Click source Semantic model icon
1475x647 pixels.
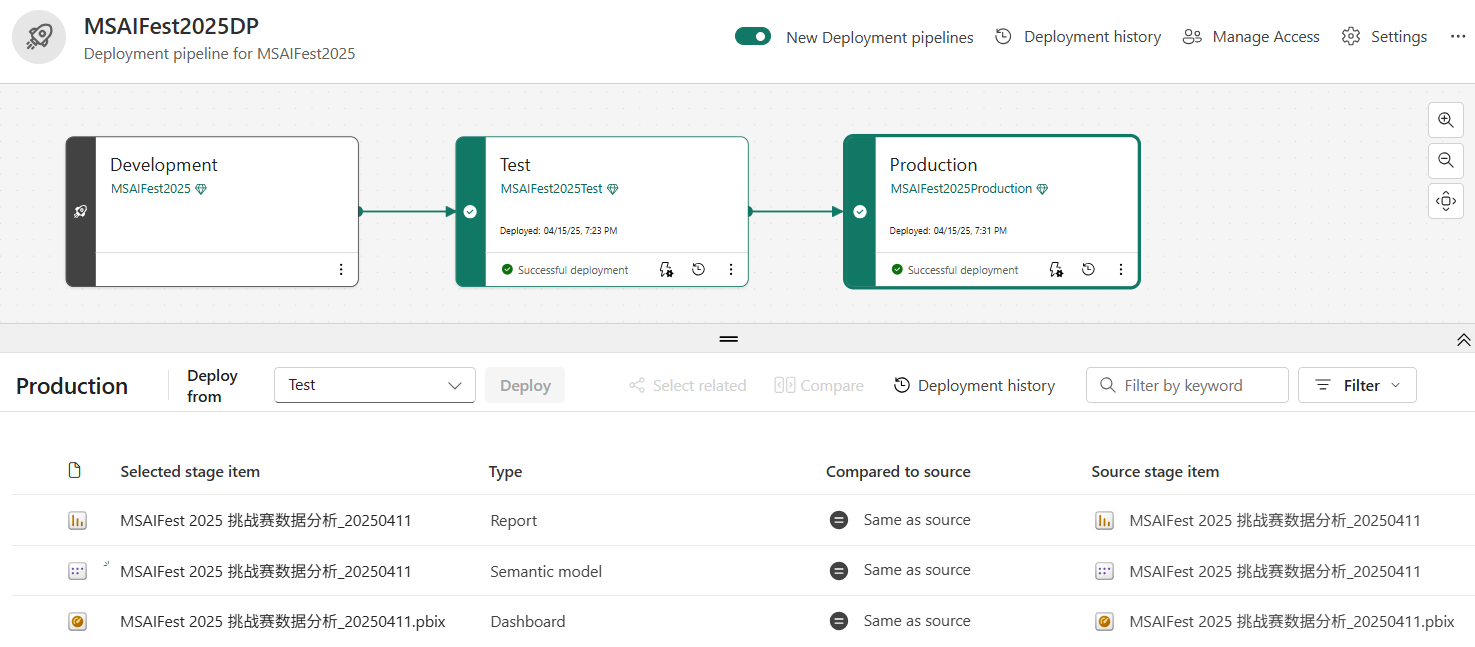pos(1104,571)
